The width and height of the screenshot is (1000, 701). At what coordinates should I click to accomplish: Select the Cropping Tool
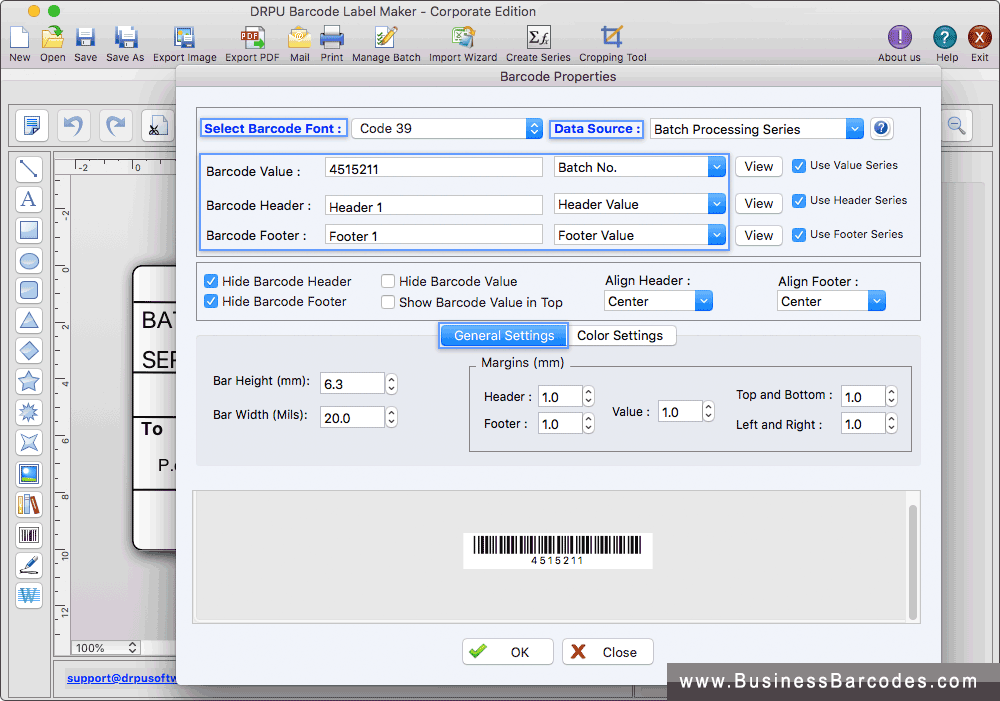[x=612, y=36]
